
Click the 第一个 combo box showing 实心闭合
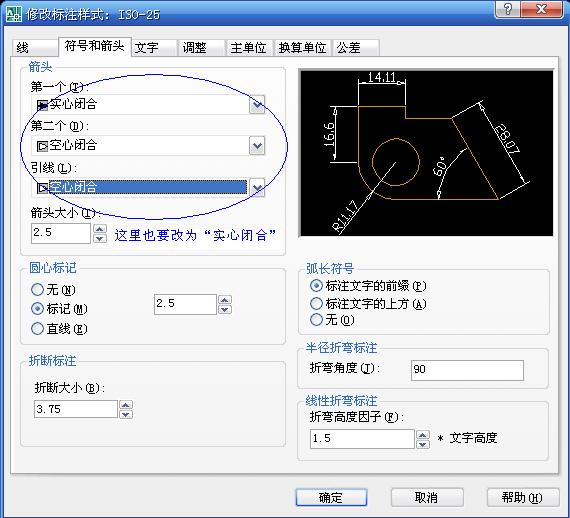click(148, 105)
